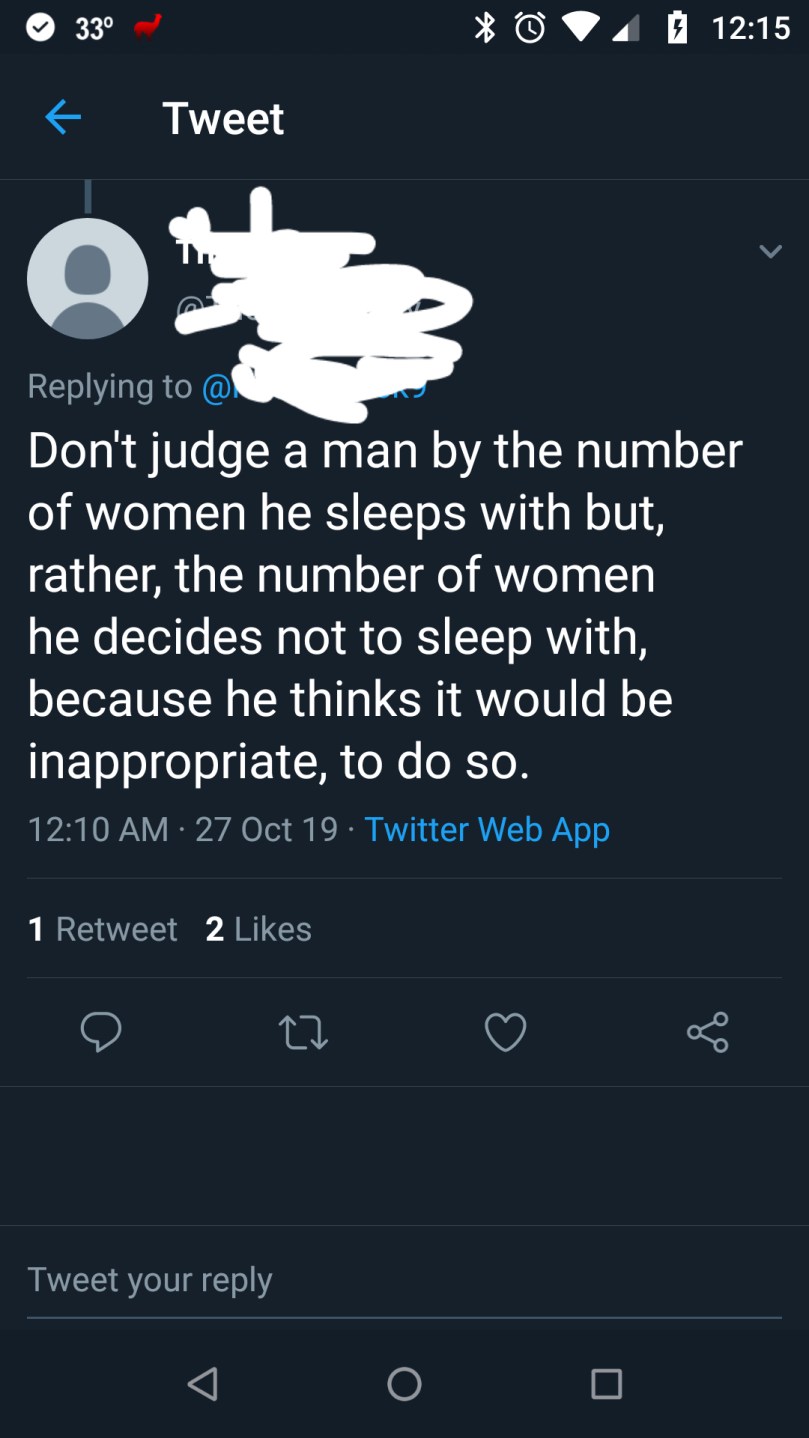Open Android recent apps square
The width and height of the screenshot is (809, 1438).
tap(606, 1384)
